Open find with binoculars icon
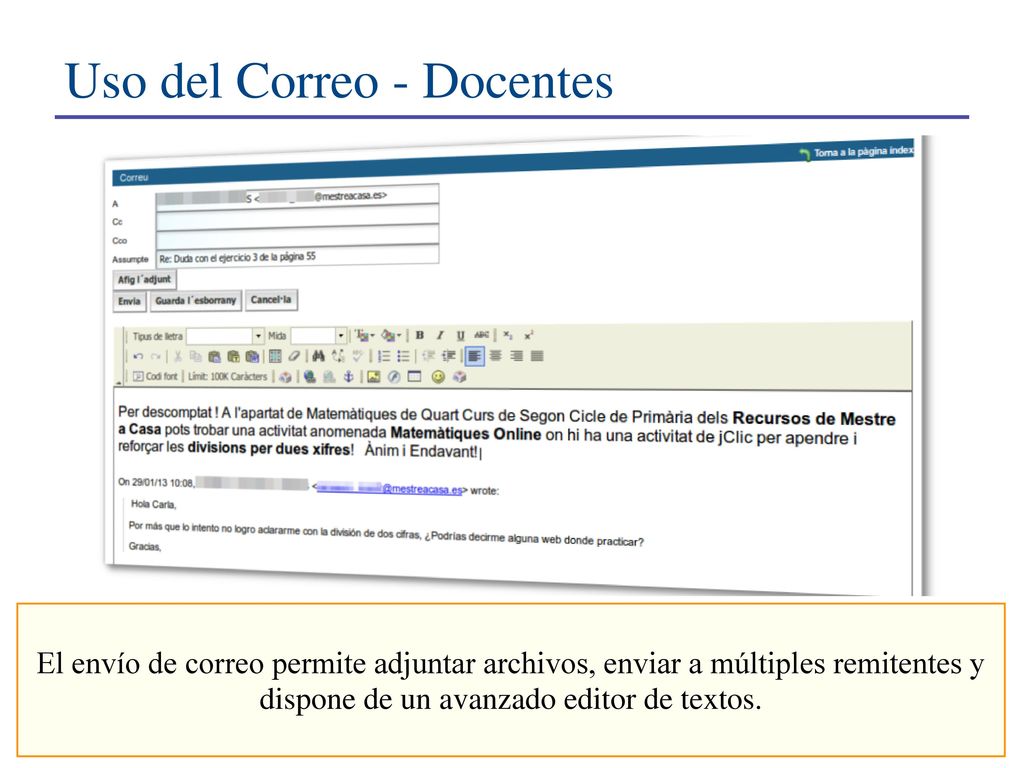The height and width of the screenshot is (768, 1024). click(318, 356)
